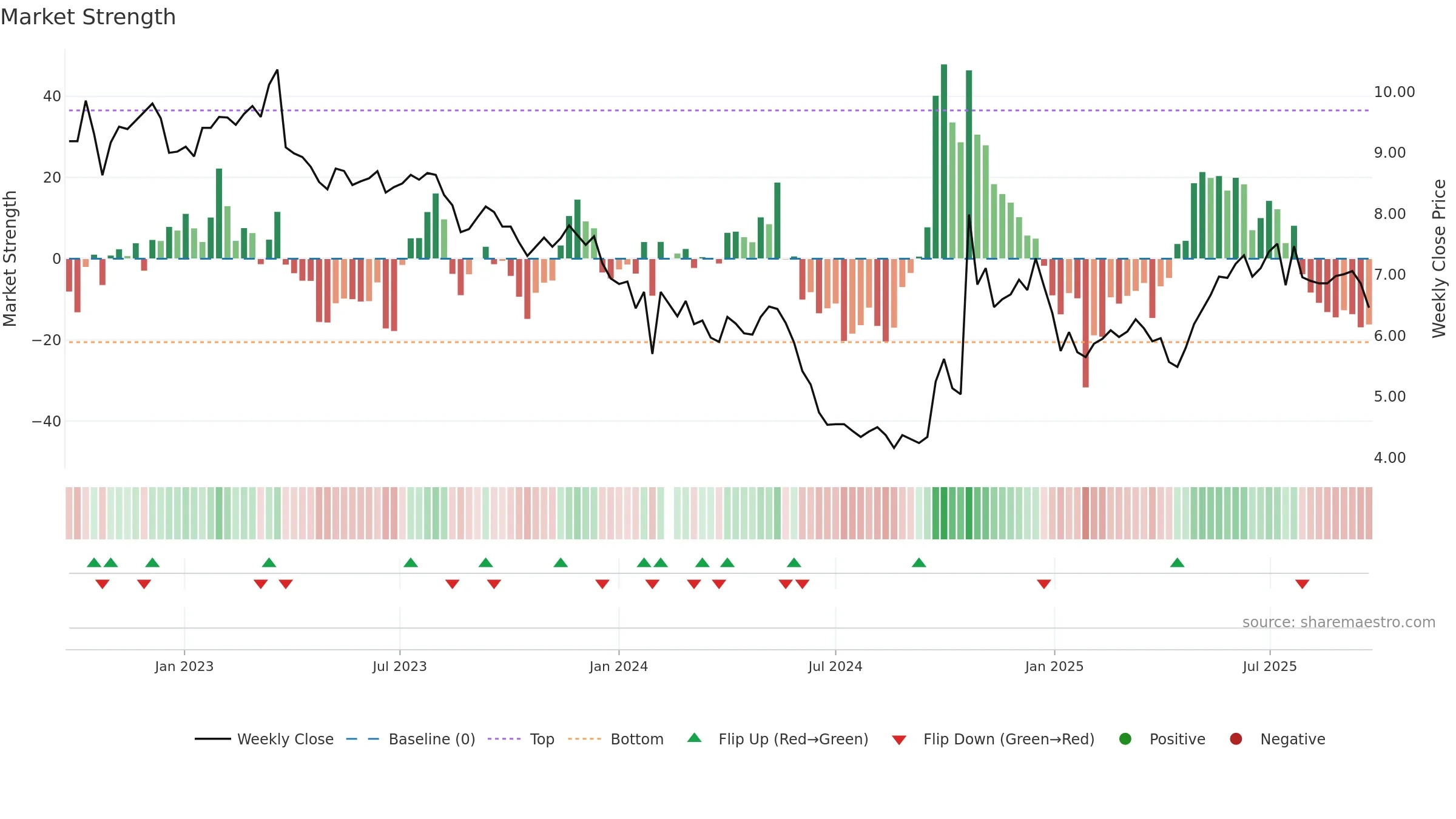Viewport: 1456px width, 819px height.
Task: Click the −20 strength axis label
Action: [47, 340]
